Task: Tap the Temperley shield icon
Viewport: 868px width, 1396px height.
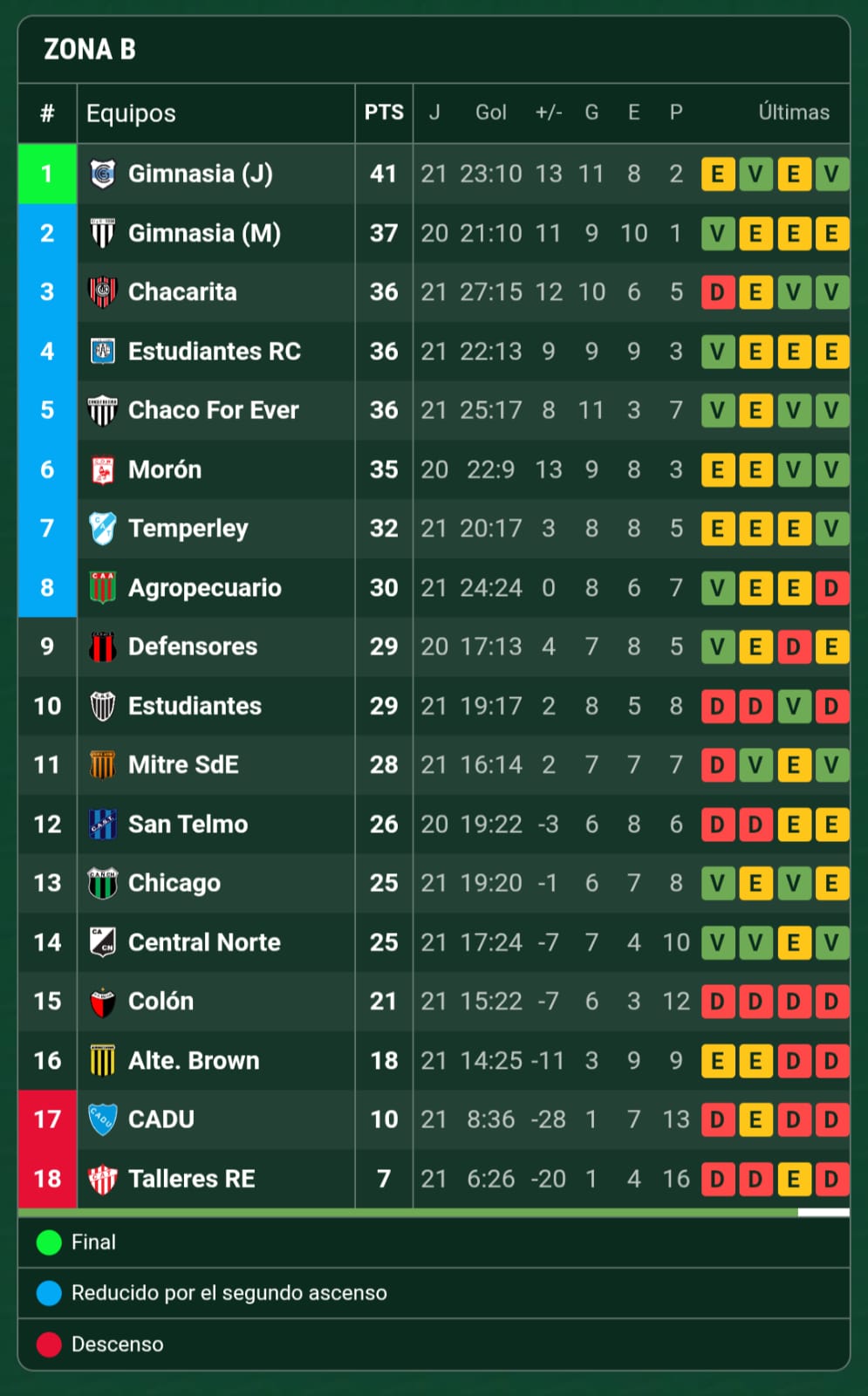Action: pyautogui.click(x=103, y=529)
